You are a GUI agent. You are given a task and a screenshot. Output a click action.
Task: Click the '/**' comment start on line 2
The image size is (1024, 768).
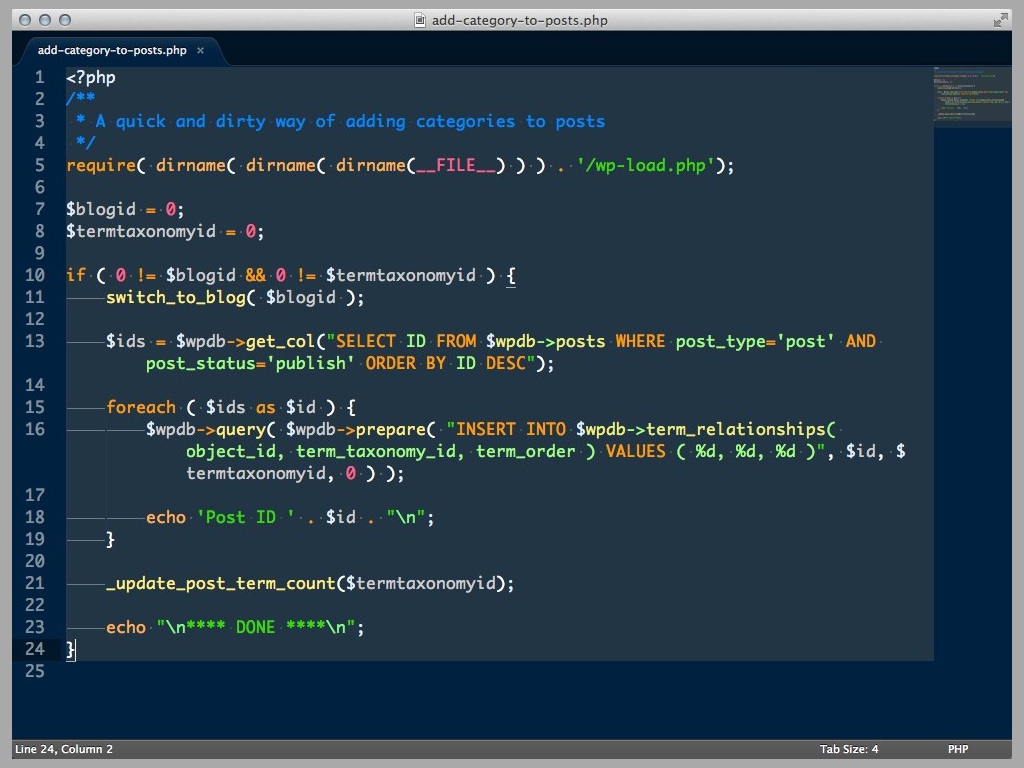tap(80, 99)
